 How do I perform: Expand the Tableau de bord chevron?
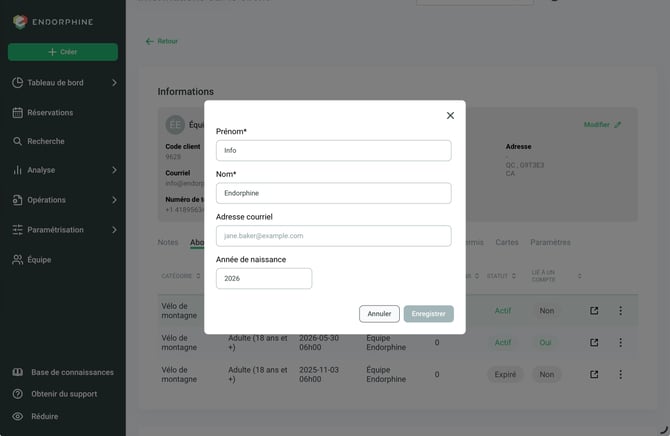(114, 82)
